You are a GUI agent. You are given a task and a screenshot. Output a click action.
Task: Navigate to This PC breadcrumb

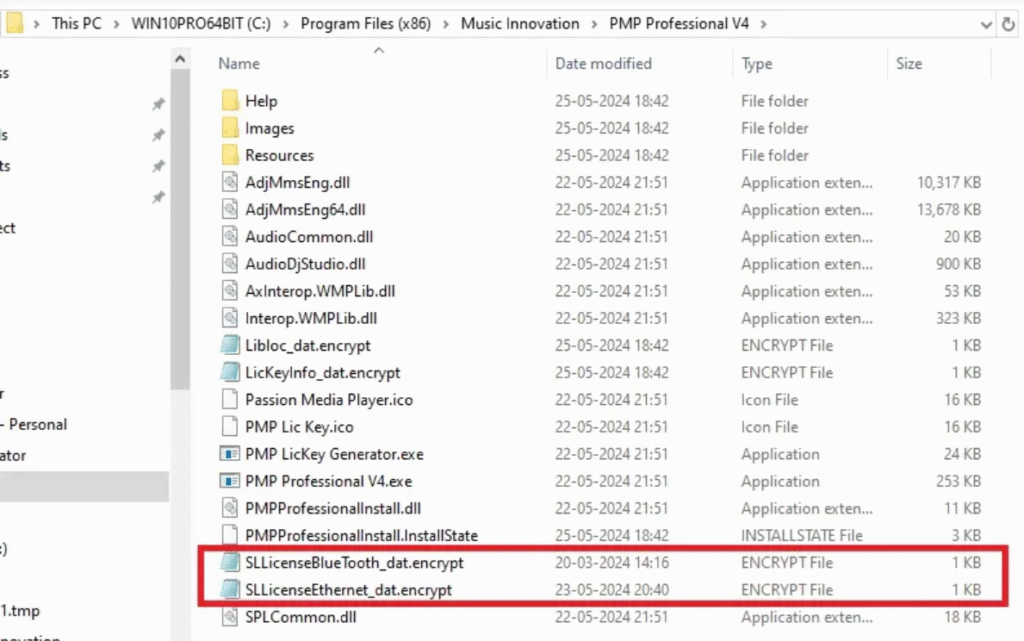pos(76,23)
